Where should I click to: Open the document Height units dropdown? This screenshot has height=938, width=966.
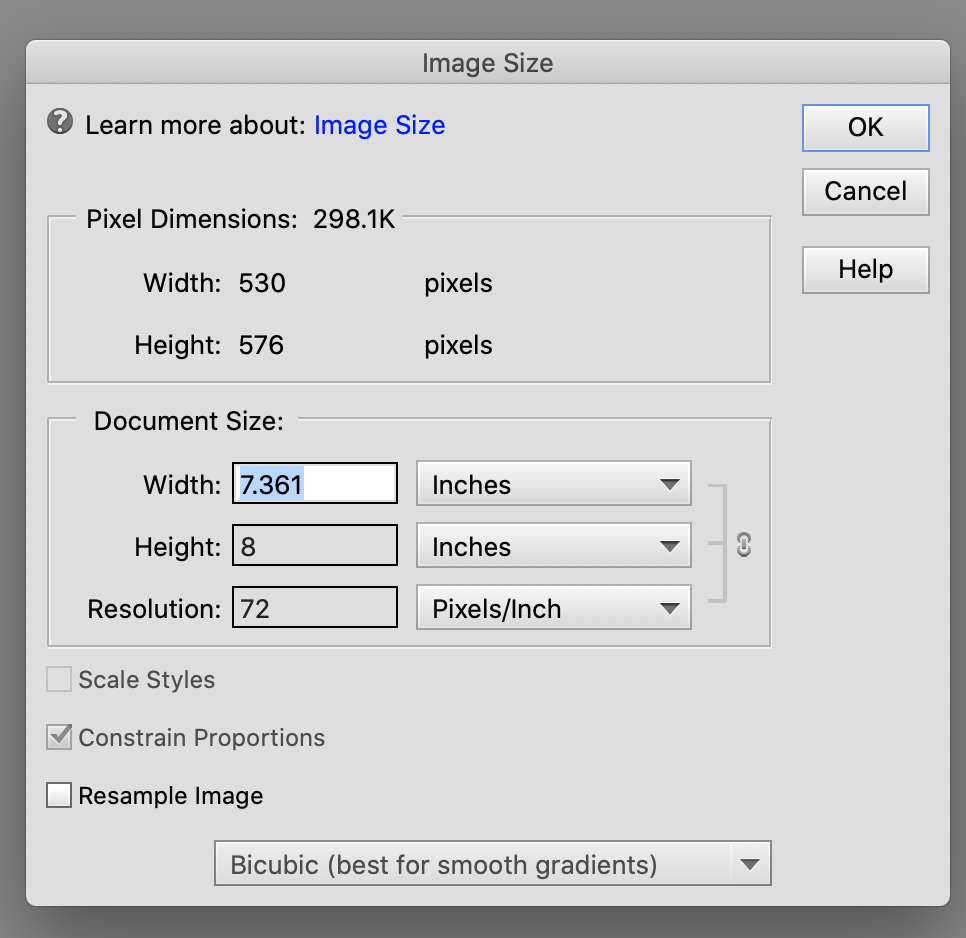(x=553, y=547)
